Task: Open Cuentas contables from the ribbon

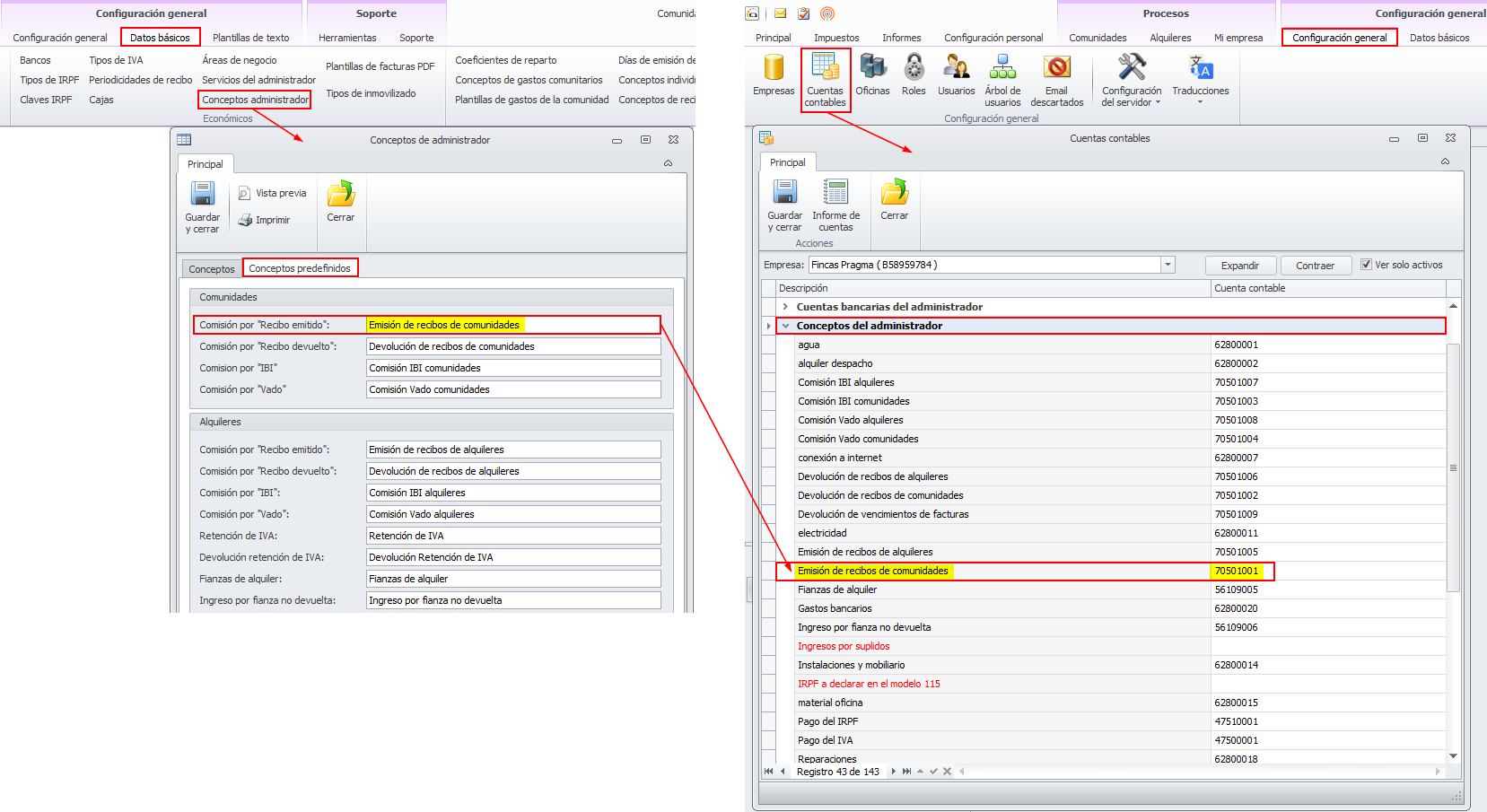Action: click(825, 80)
